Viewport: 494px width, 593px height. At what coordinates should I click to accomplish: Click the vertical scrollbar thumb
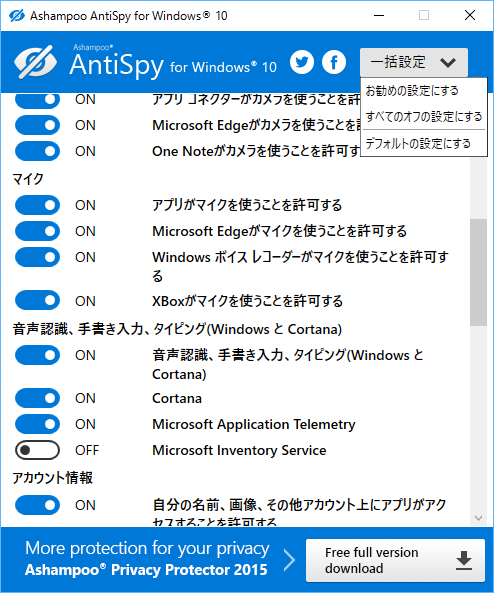(x=478, y=272)
